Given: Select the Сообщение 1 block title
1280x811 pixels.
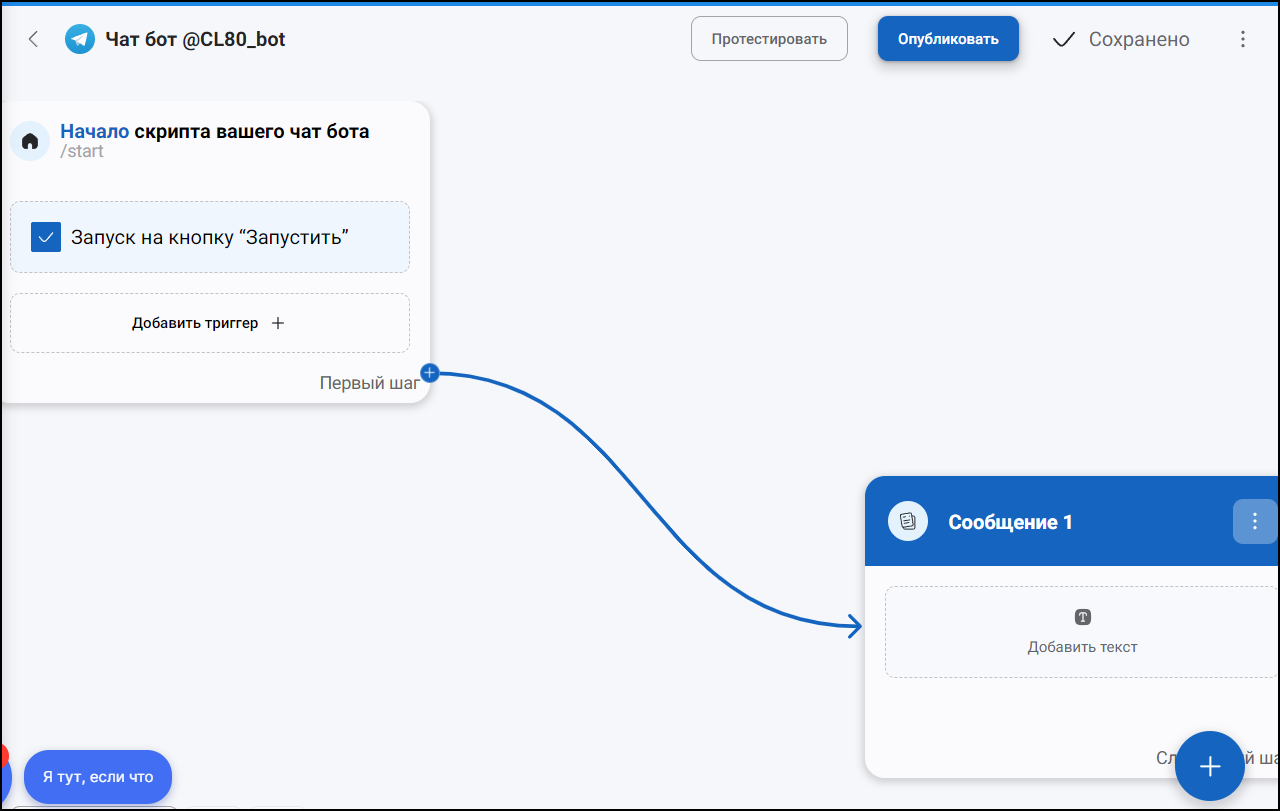Looking at the screenshot, I should [x=1010, y=522].
